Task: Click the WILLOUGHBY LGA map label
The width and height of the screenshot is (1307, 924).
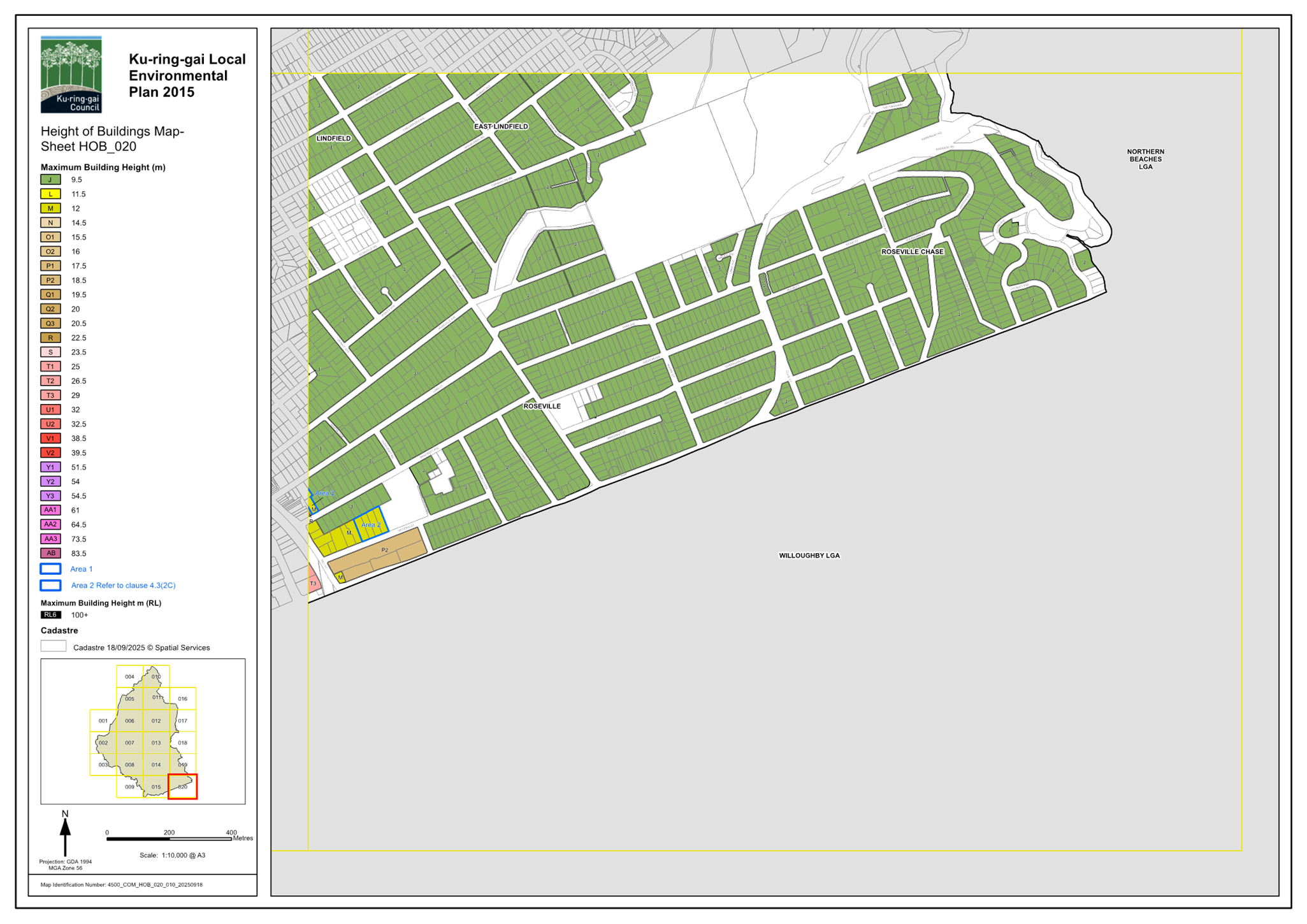Action: (x=809, y=556)
